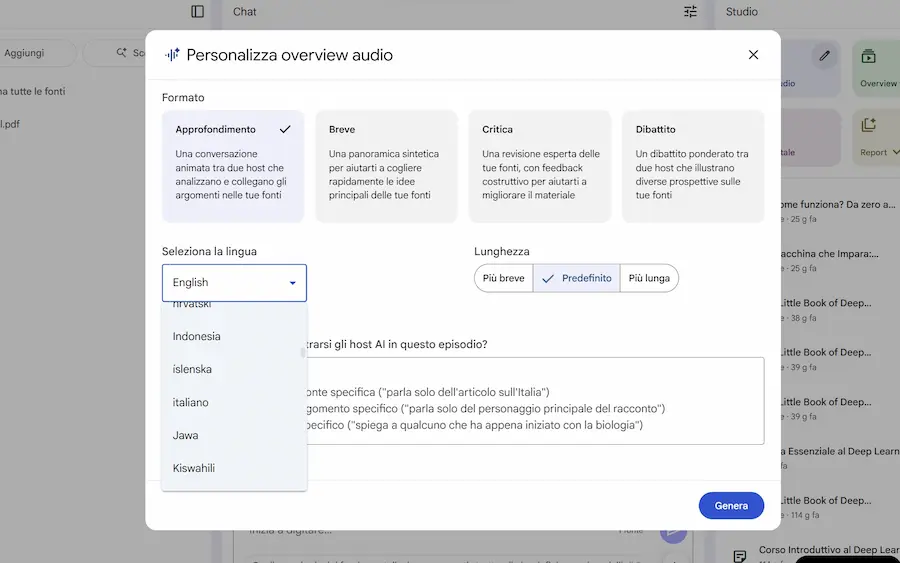
Task: Select the Breve format card
Action: [x=386, y=166]
